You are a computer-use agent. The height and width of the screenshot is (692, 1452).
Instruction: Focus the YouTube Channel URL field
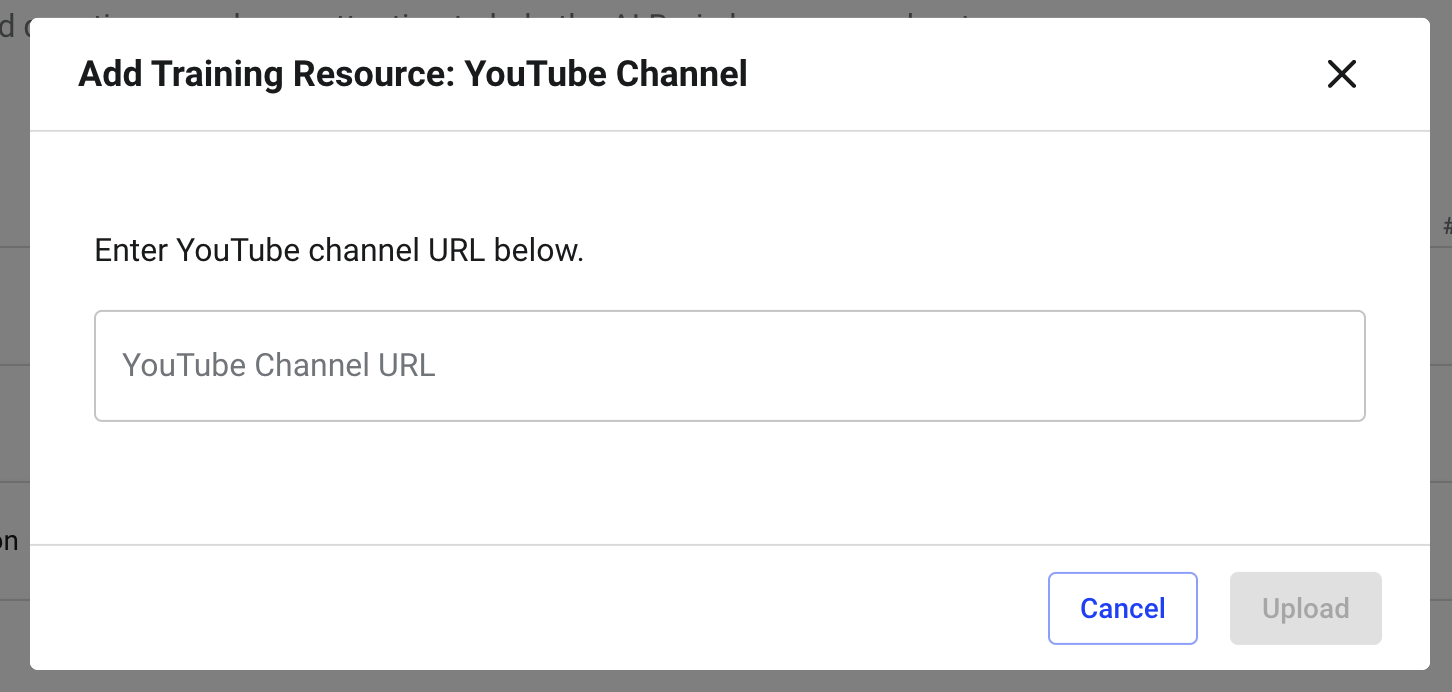(x=730, y=366)
